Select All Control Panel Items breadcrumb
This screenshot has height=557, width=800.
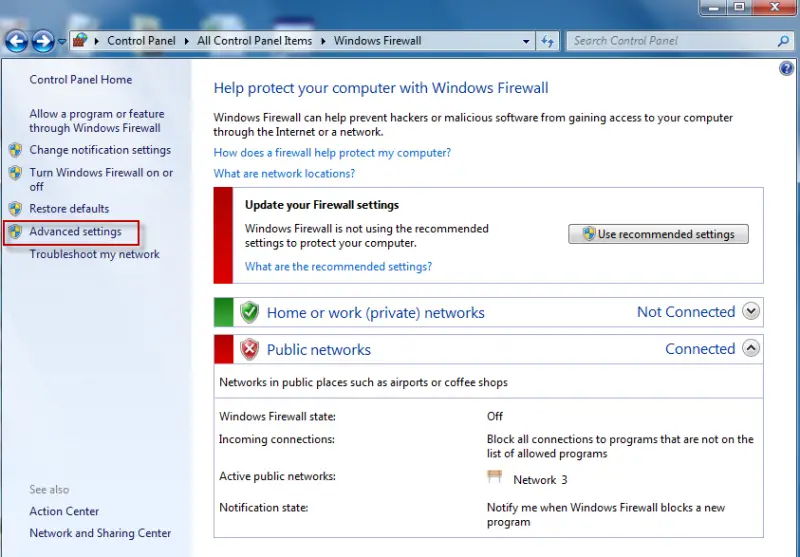pos(254,41)
